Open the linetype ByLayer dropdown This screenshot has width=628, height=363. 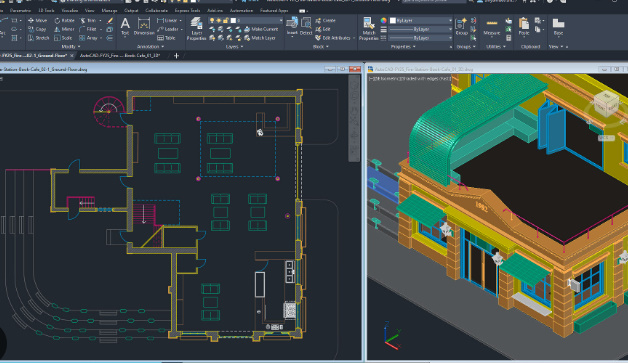point(421,38)
